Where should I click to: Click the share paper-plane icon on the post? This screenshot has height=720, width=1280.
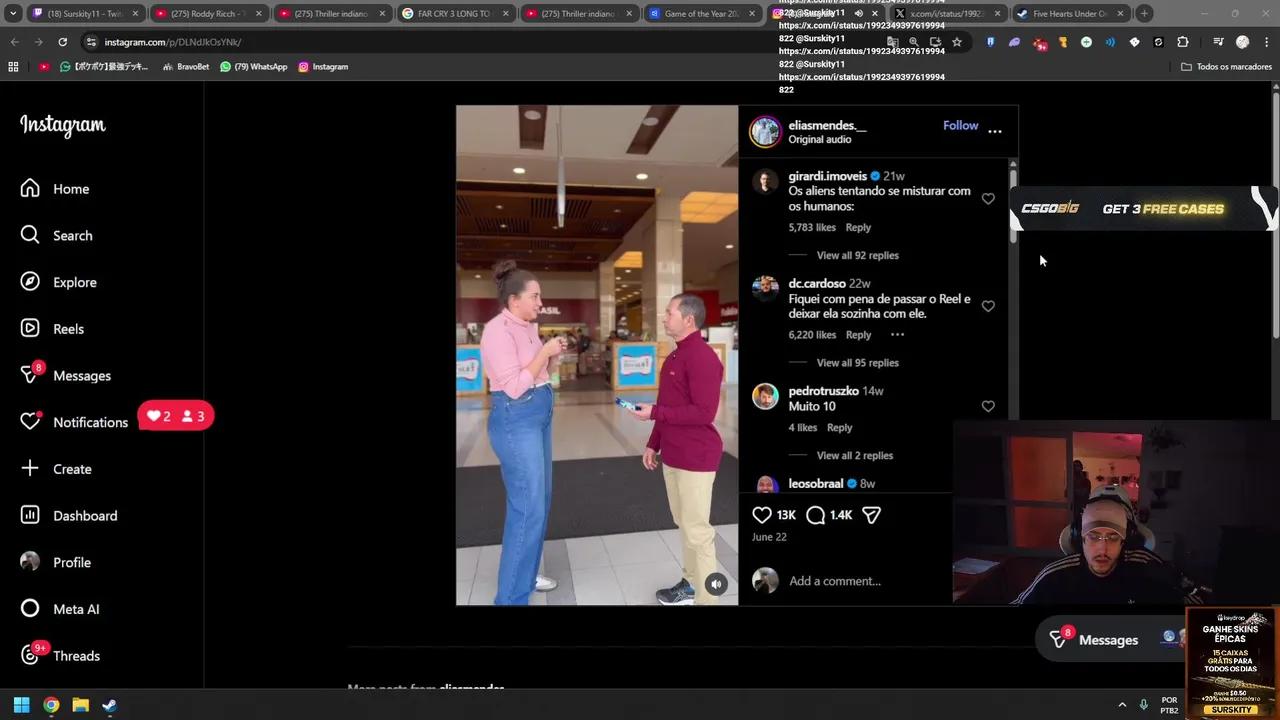[871, 515]
